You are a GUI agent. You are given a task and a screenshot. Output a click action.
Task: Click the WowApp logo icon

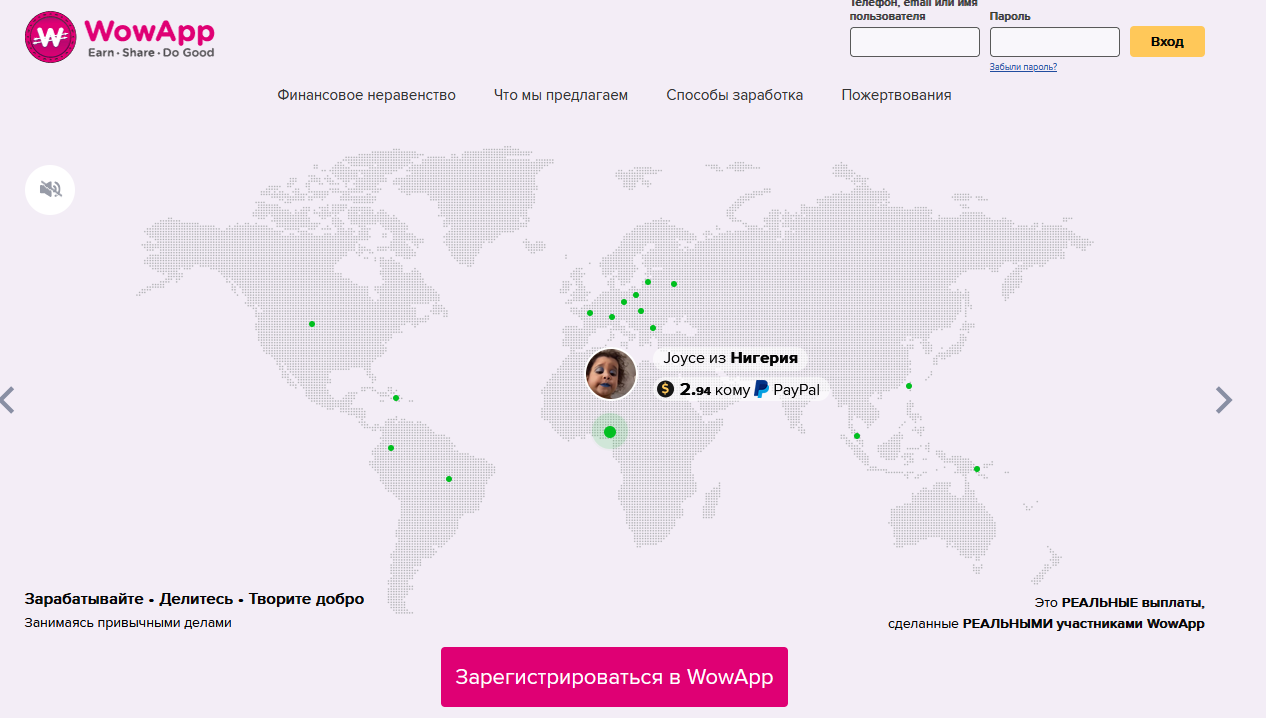52,38
